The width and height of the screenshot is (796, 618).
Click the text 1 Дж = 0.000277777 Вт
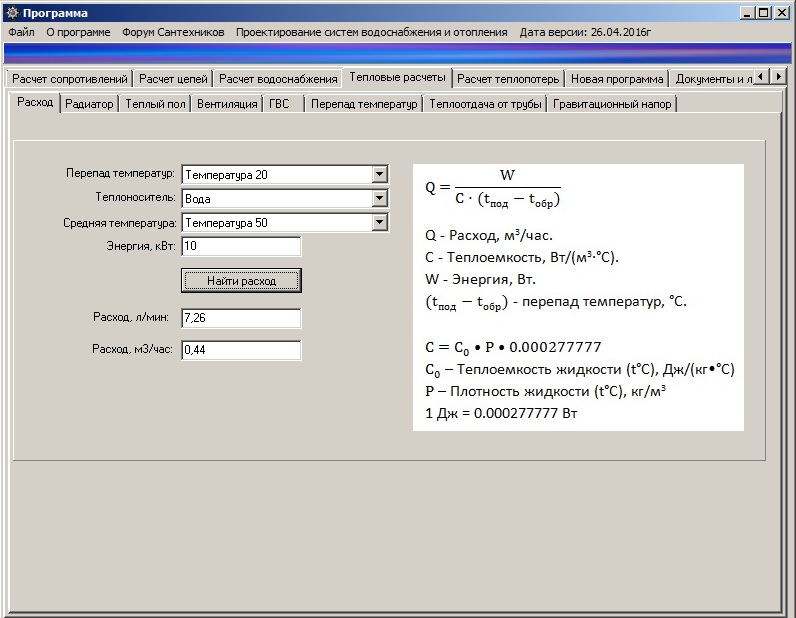[x=501, y=413]
